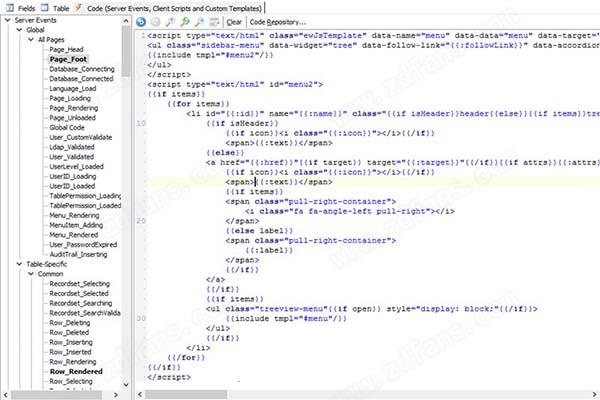Select the MenuItem_Adding event
Screen dimensions: 600x400
click(x=76, y=225)
